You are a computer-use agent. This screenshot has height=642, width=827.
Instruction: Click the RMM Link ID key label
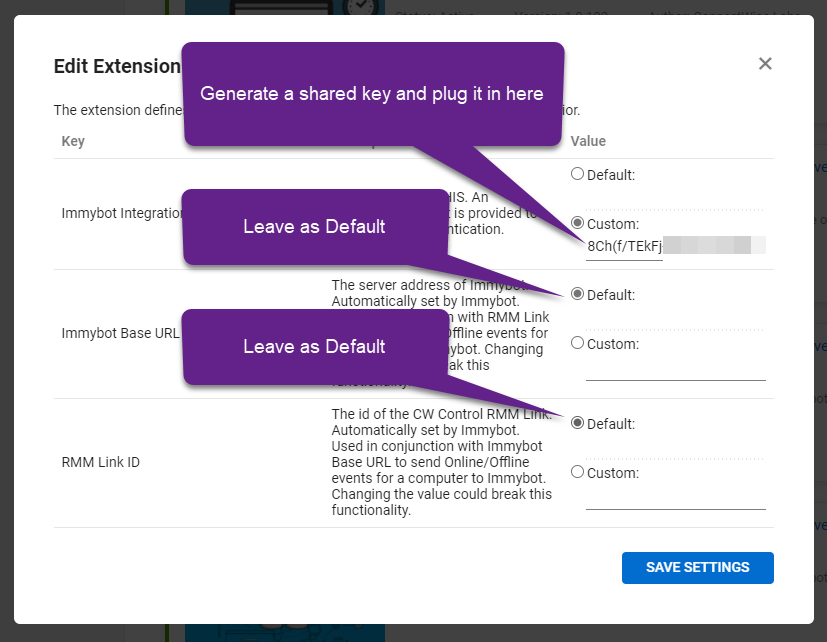click(100, 463)
